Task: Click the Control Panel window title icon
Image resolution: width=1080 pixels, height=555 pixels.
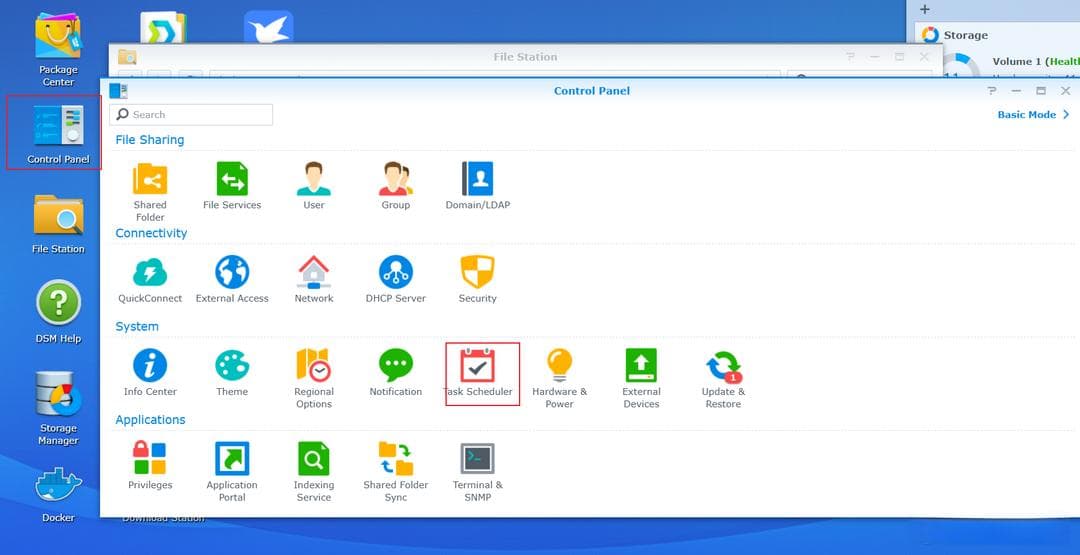Action: click(118, 91)
